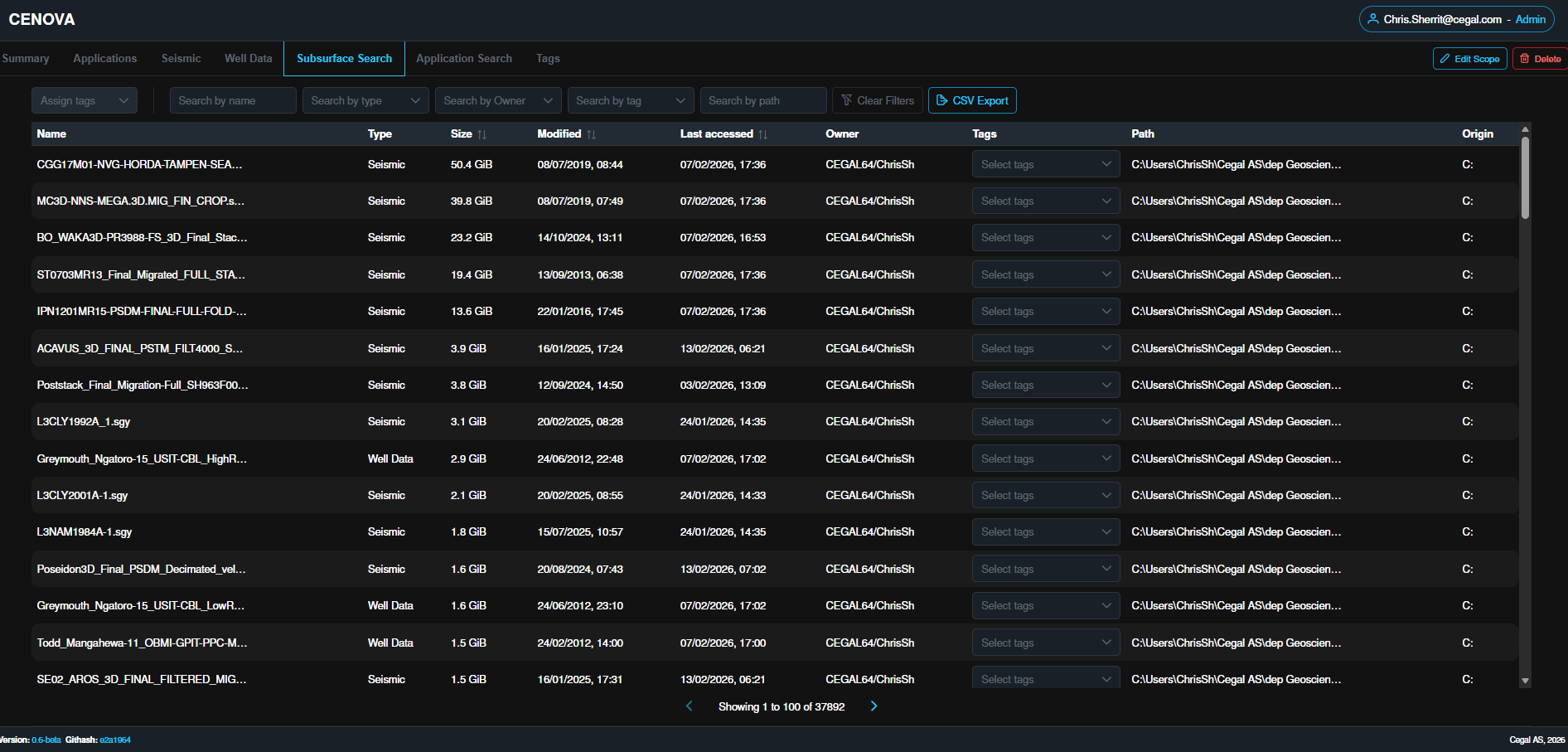Sort by Size column arrows
1568x752 pixels.
point(482,134)
